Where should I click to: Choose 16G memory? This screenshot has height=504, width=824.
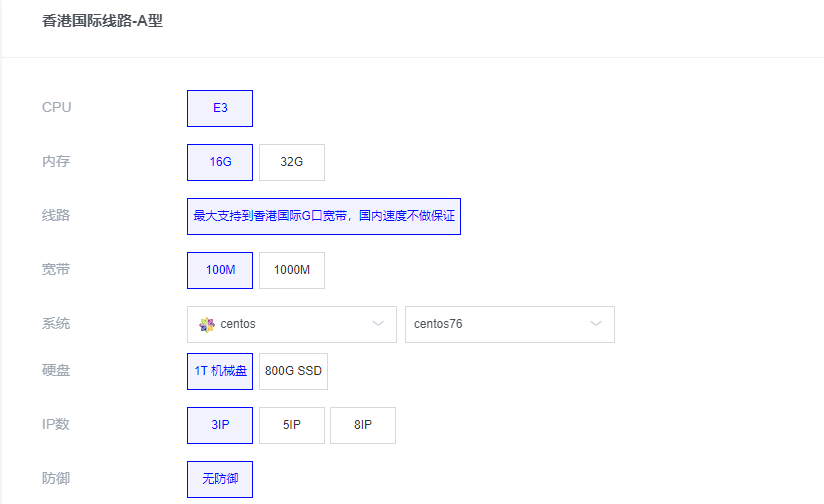coord(220,162)
